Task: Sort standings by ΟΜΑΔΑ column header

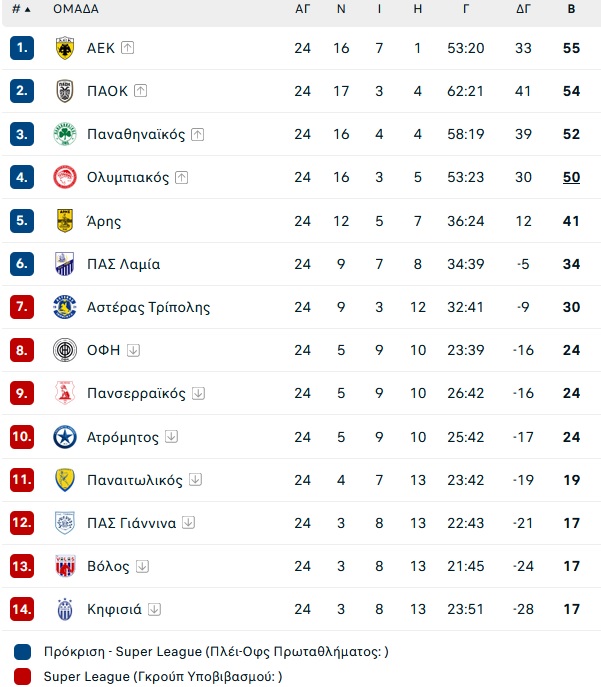Action: (x=76, y=9)
